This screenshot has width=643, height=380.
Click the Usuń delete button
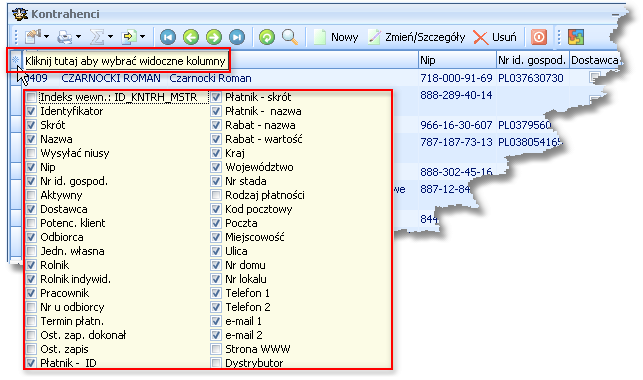[x=495, y=37]
